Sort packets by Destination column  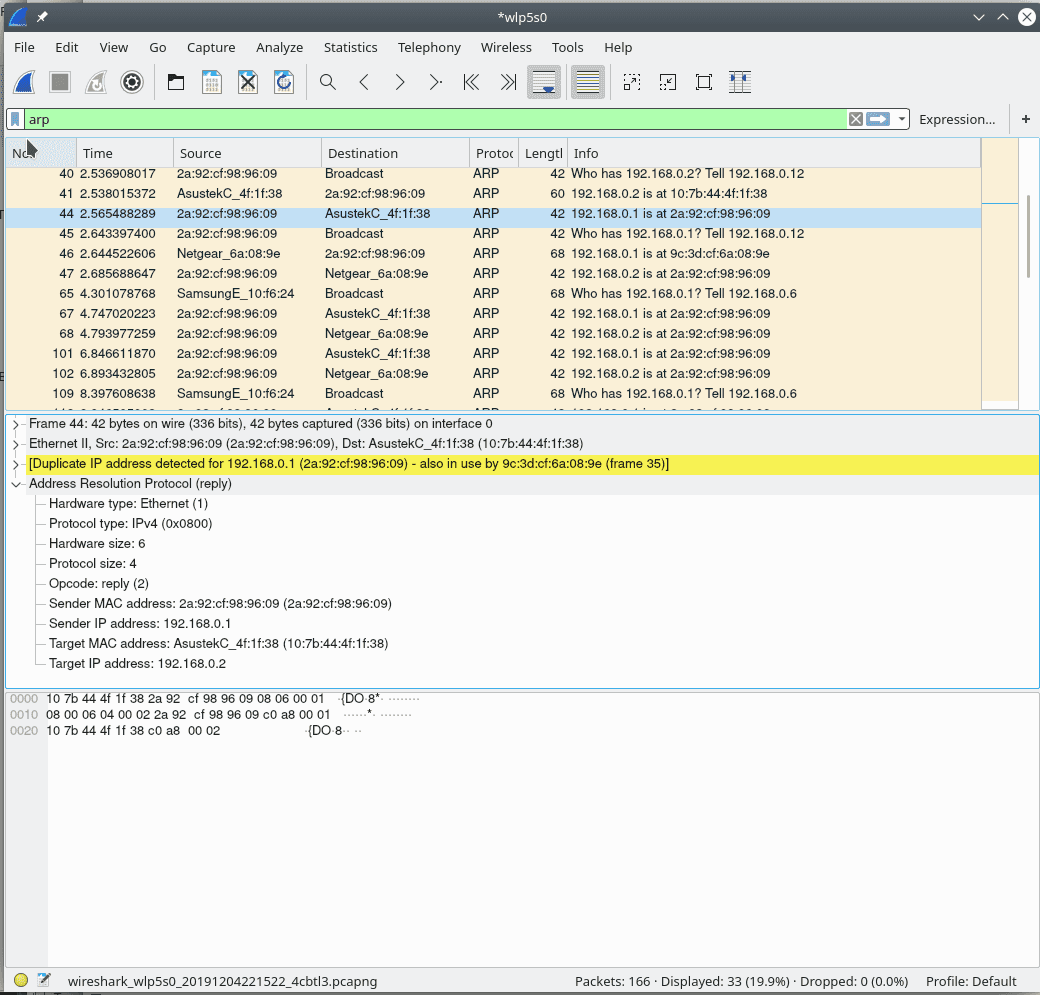(396, 153)
